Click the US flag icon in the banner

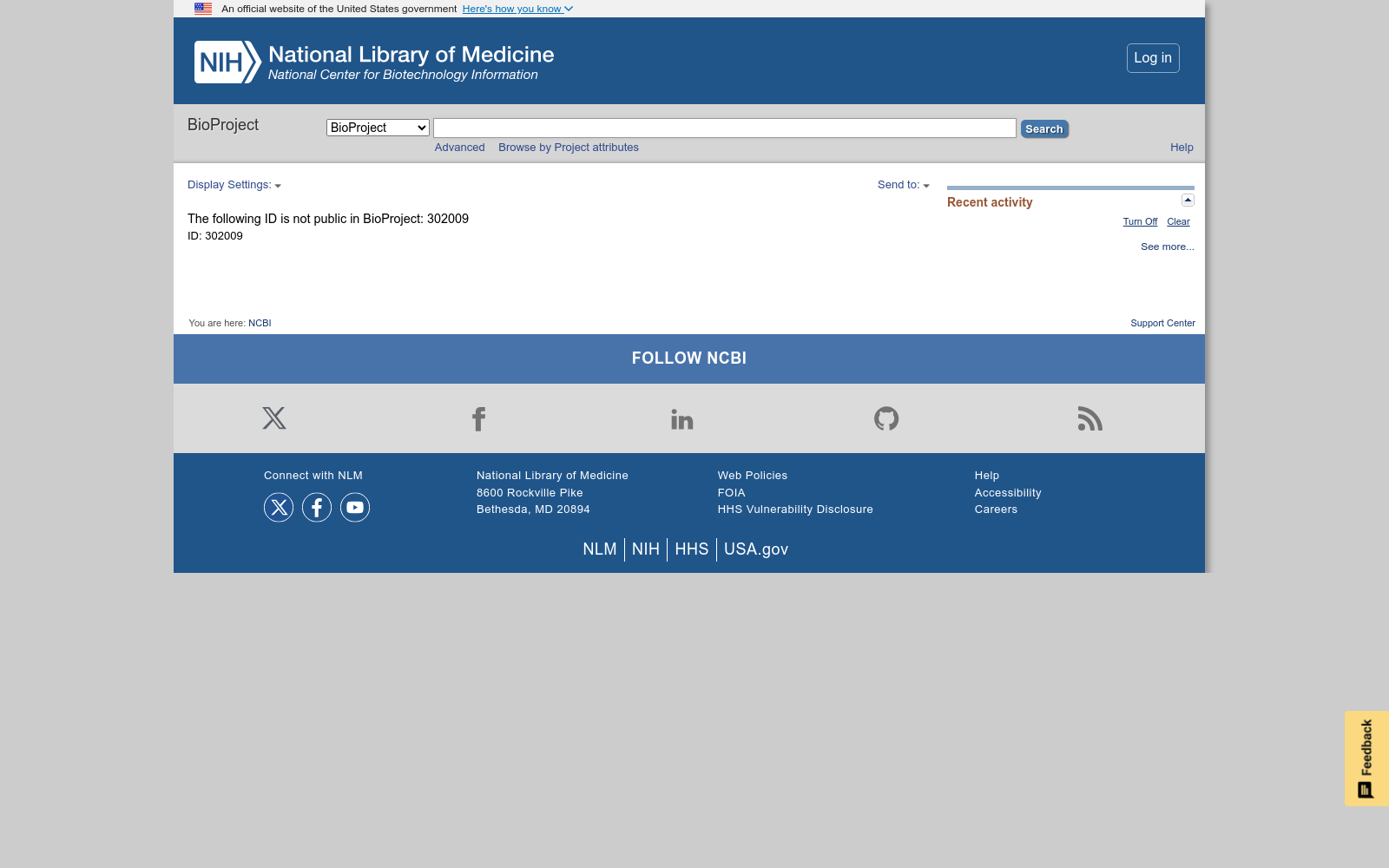click(x=203, y=9)
